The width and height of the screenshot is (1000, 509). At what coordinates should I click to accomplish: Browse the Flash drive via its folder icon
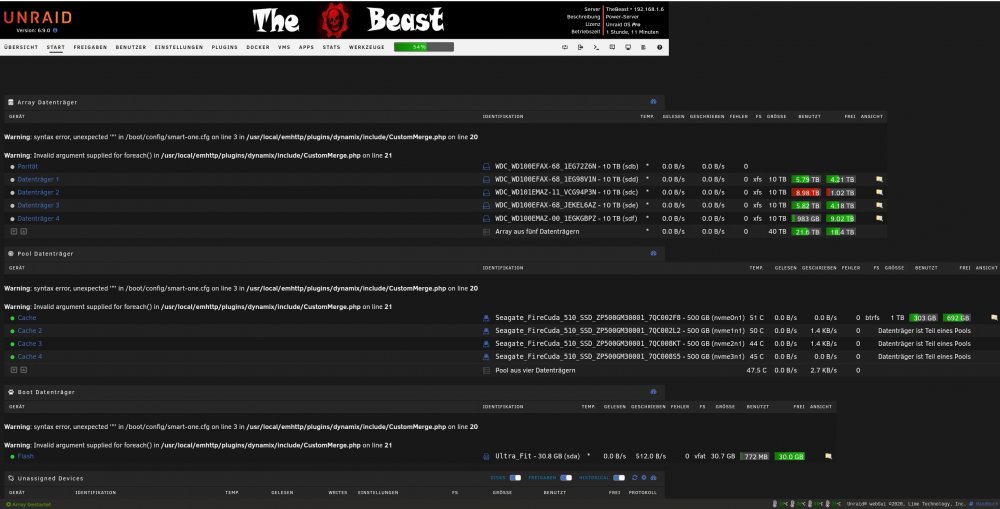coord(828,456)
